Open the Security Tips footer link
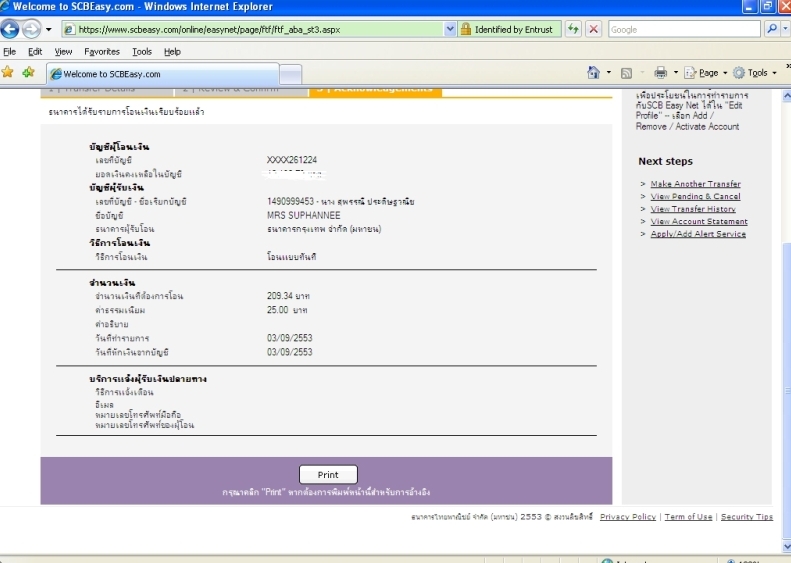The height and width of the screenshot is (563, 791). pos(747,517)
